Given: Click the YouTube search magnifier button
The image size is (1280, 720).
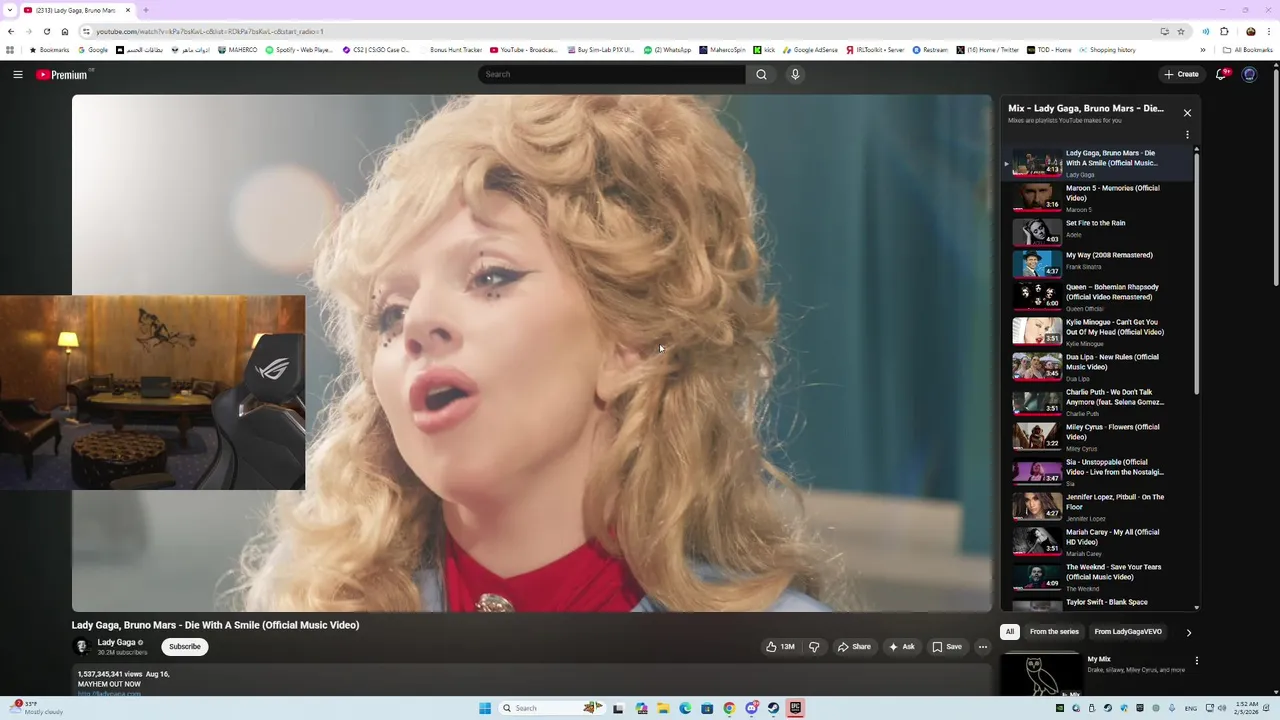Looking at the screenshot, I should pyautogui.click(x=761, y=74).
